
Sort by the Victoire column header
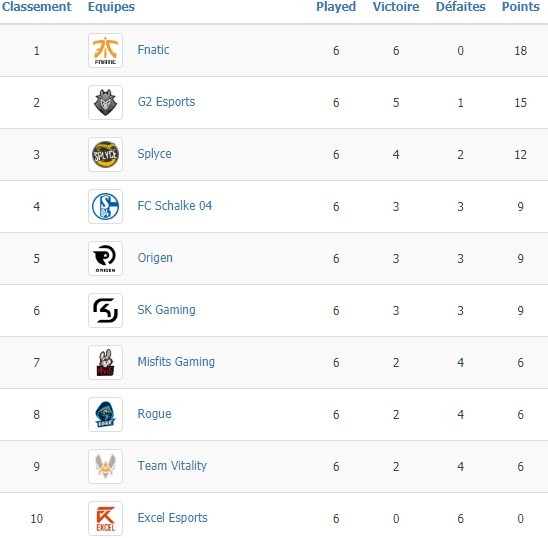(396, 7)
